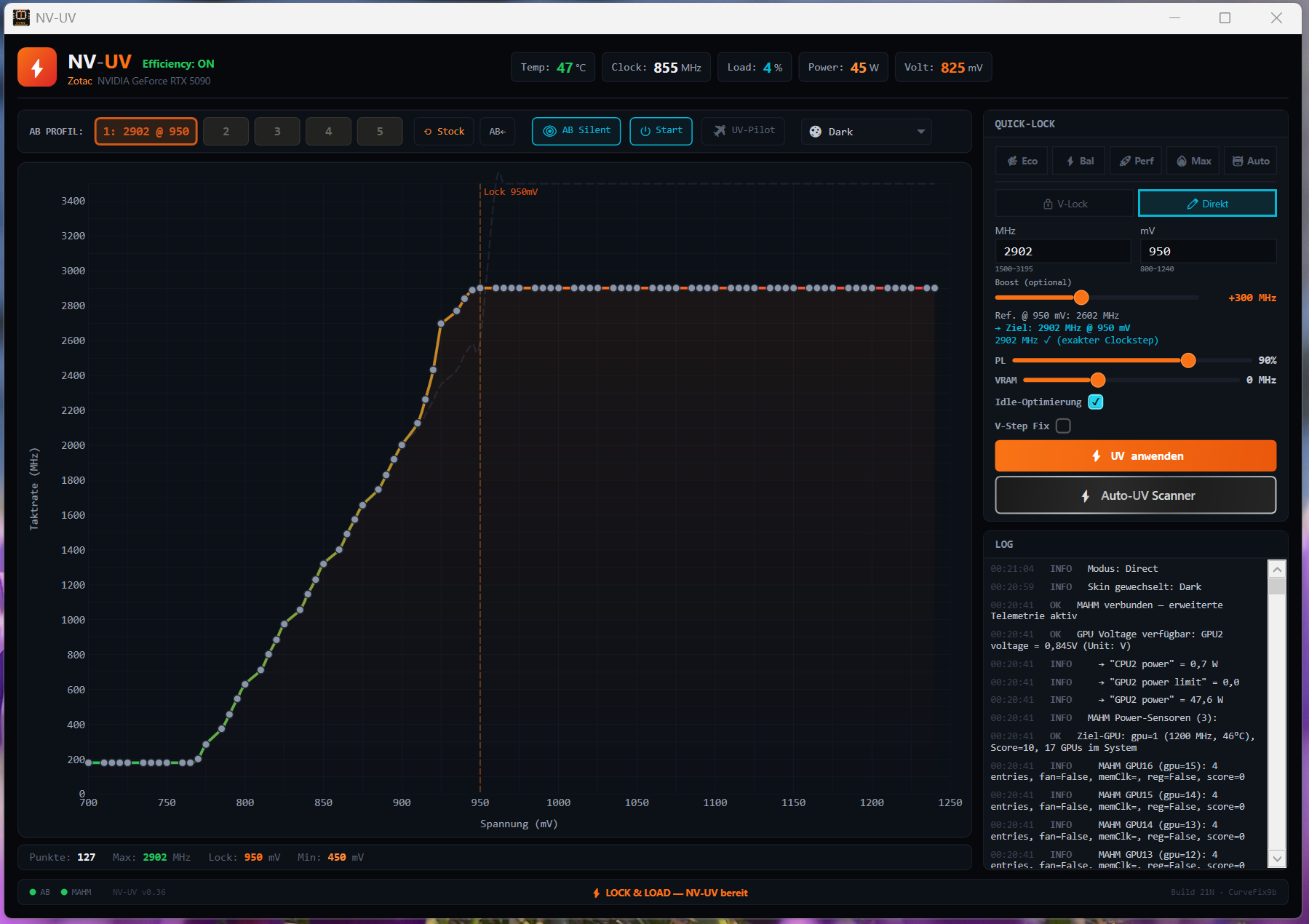Click the LOG panel heading

coord(1004,544)
